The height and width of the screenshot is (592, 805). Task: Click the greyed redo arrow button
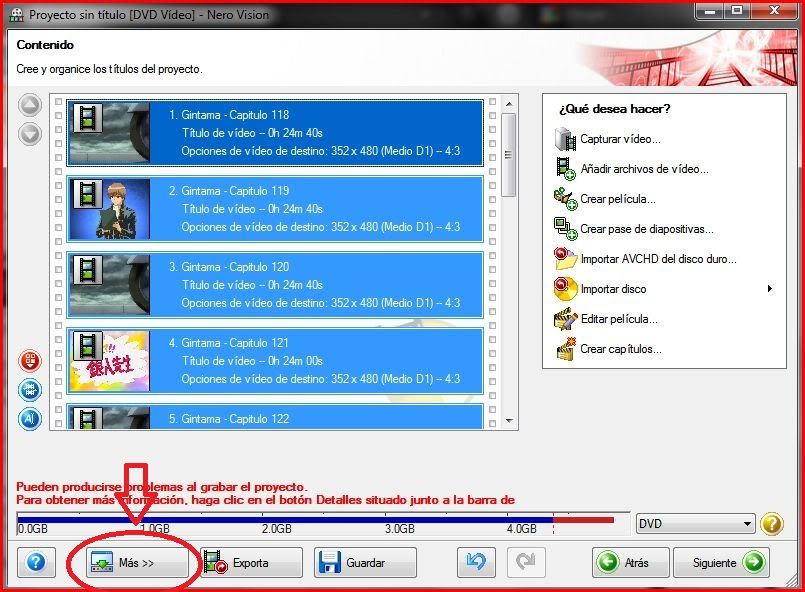[x=526, y=562]
